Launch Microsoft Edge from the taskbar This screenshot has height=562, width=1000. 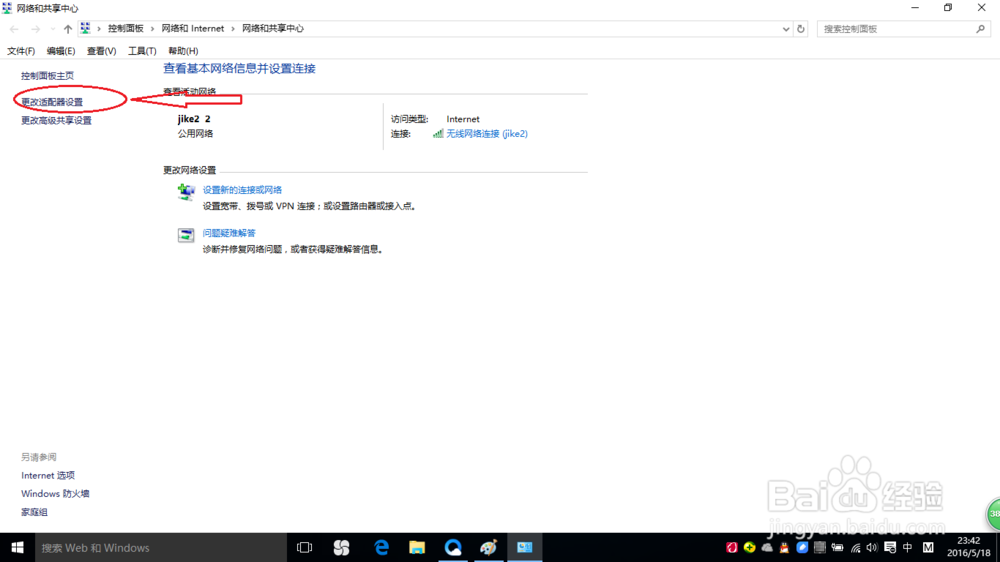[x=381, y=548]
